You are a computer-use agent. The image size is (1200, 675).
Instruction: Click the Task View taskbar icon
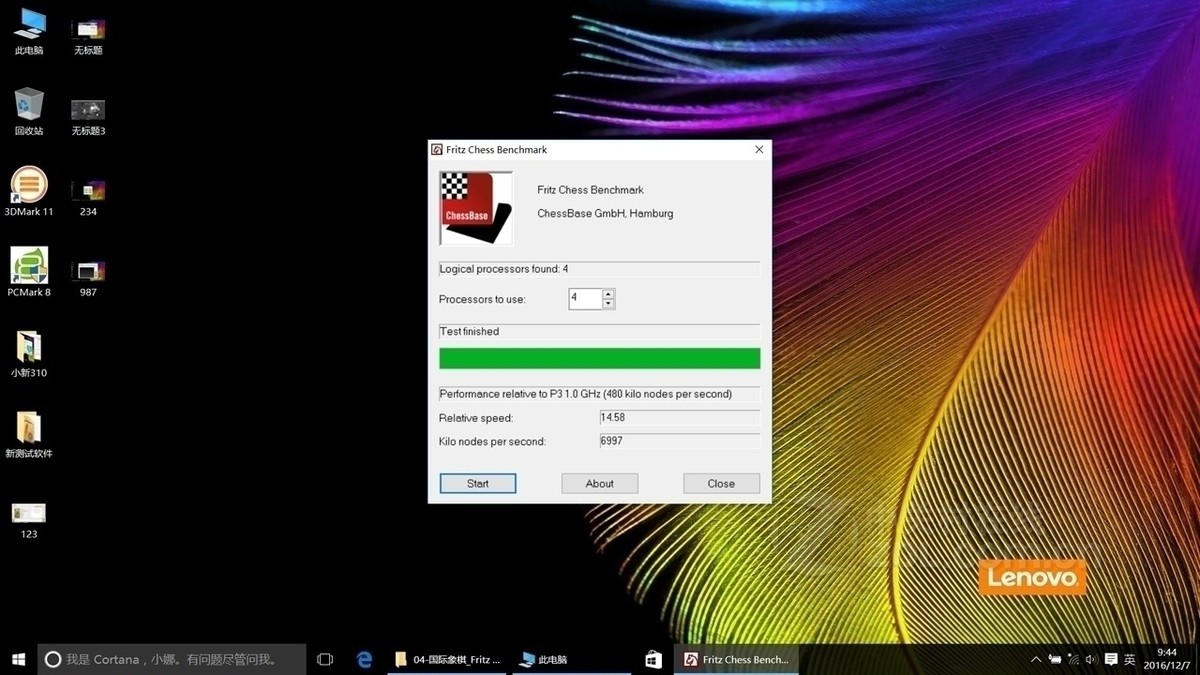[325, 660]
